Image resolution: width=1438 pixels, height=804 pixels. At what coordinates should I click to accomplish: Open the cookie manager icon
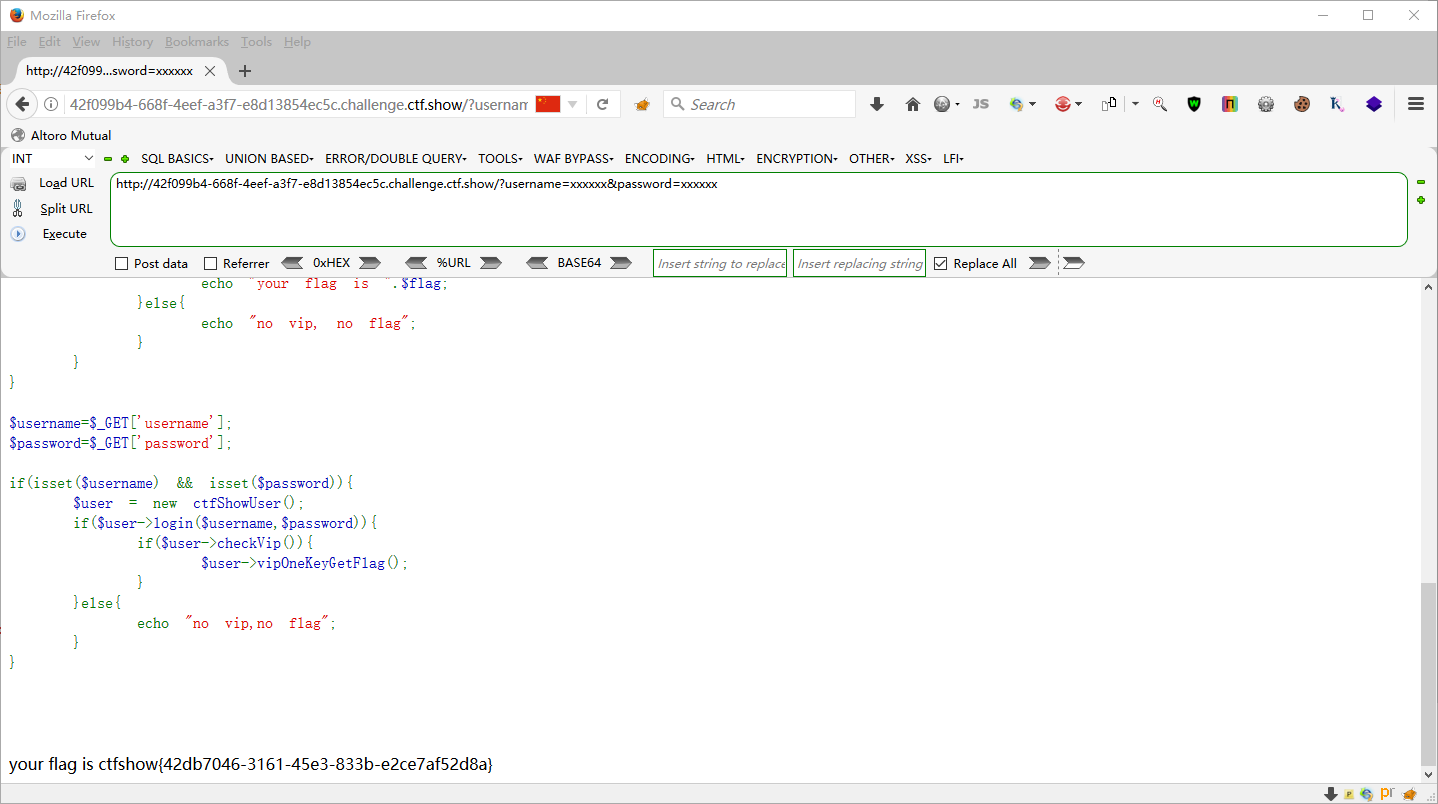point(1301,104)
